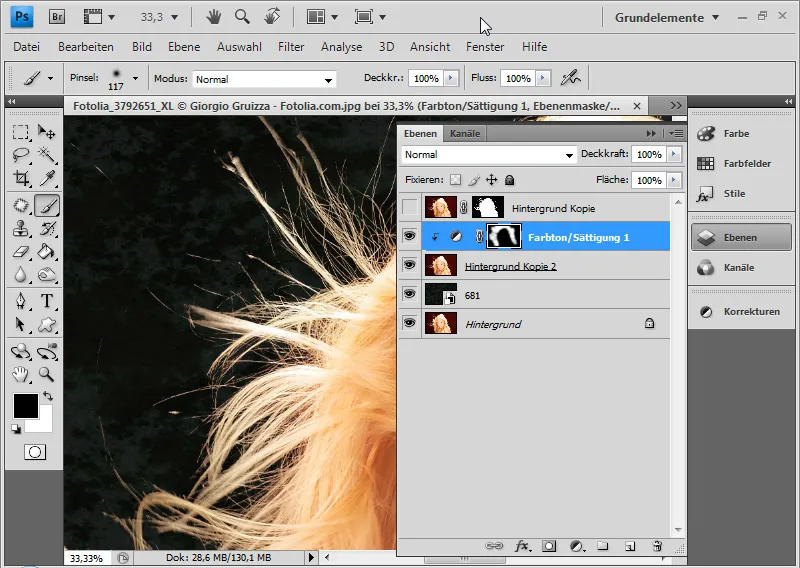
Task: Toggle lock all for layer
Action: (509, 180)
